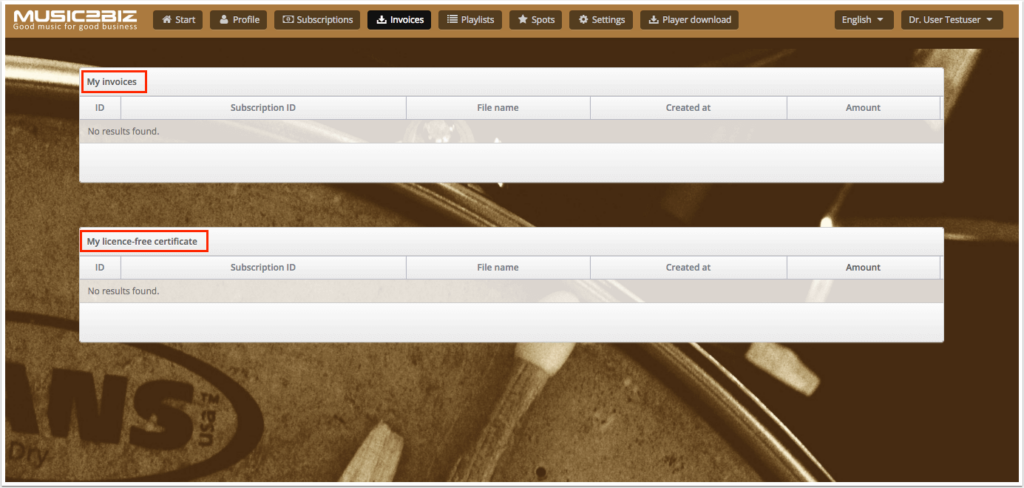
Task: Click the Music2Biz logo
Action: pos(76,20)
